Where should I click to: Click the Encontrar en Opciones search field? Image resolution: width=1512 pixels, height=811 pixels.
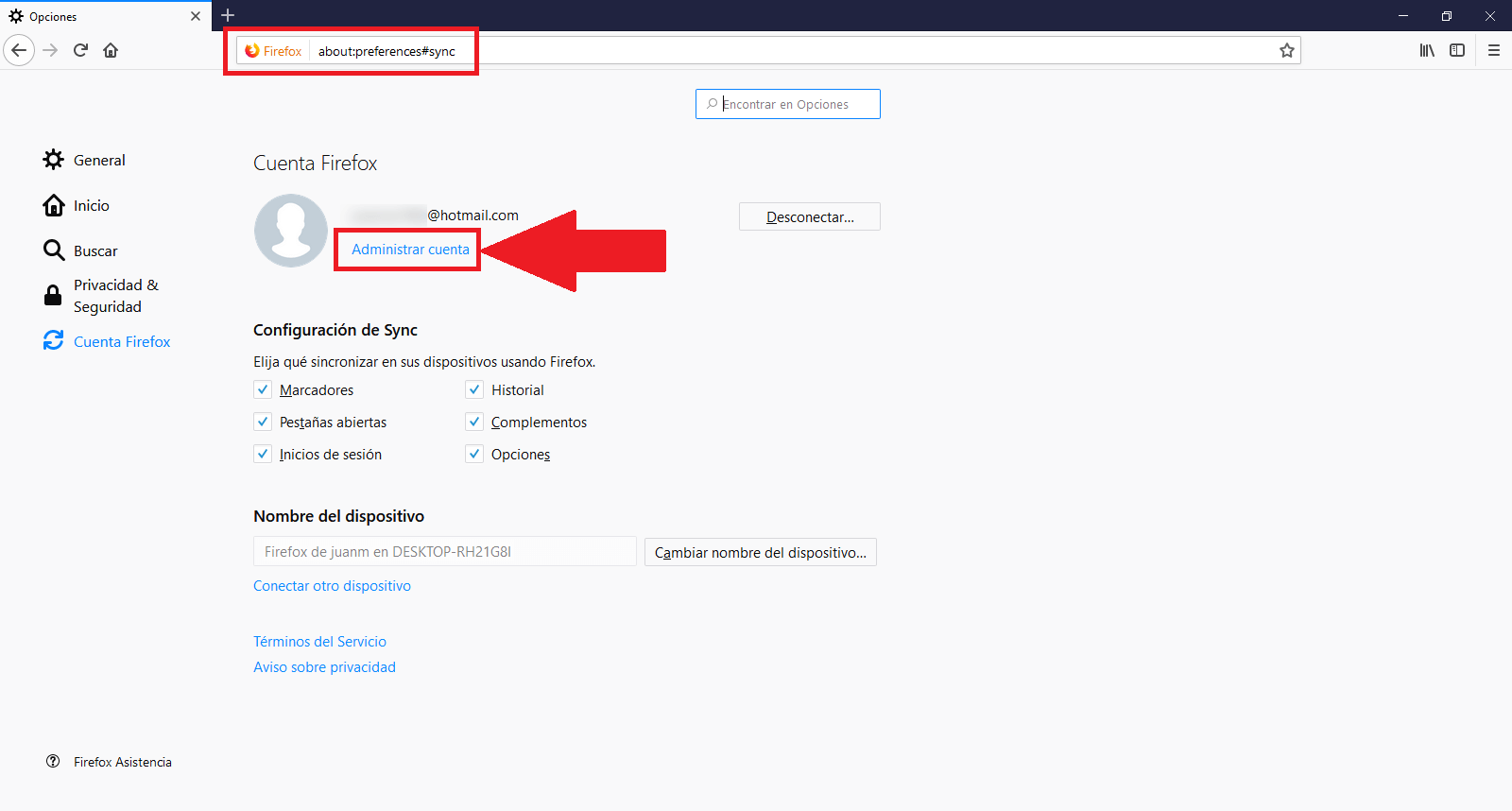(788, 104)
